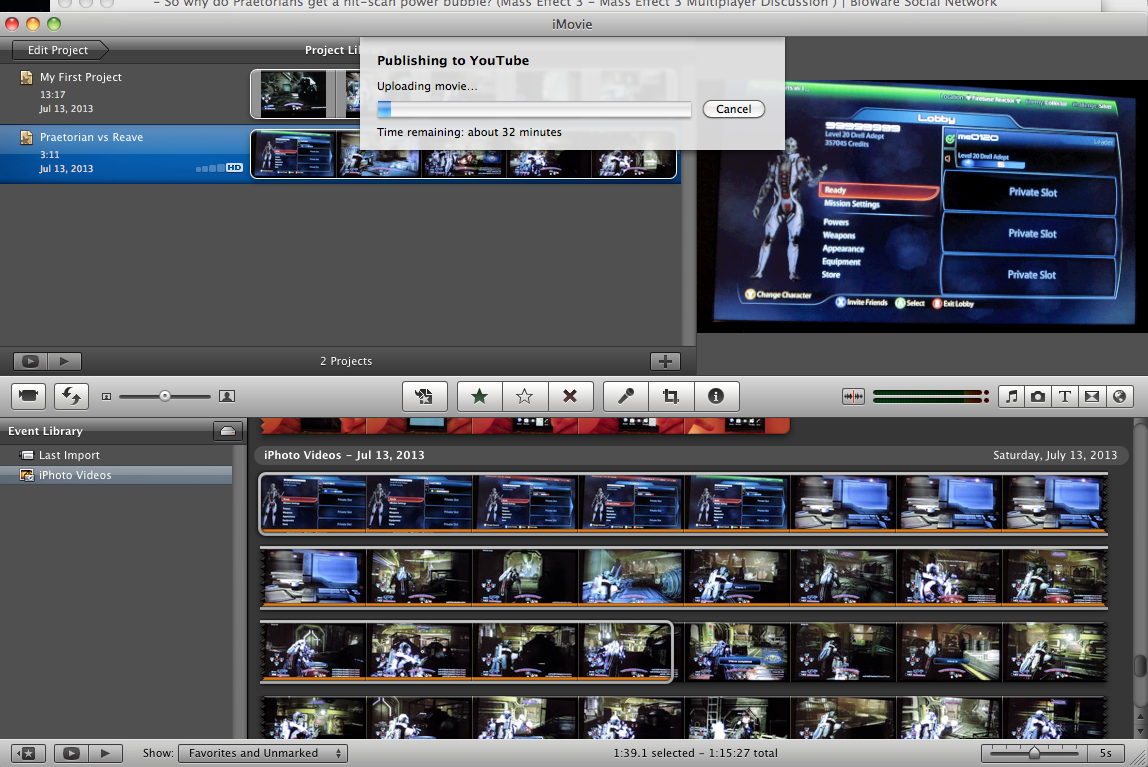Select iPhoto Videos in Event Library
Image resolution: width=1148 pixels, height=767 pixels.
coord(74,475)
